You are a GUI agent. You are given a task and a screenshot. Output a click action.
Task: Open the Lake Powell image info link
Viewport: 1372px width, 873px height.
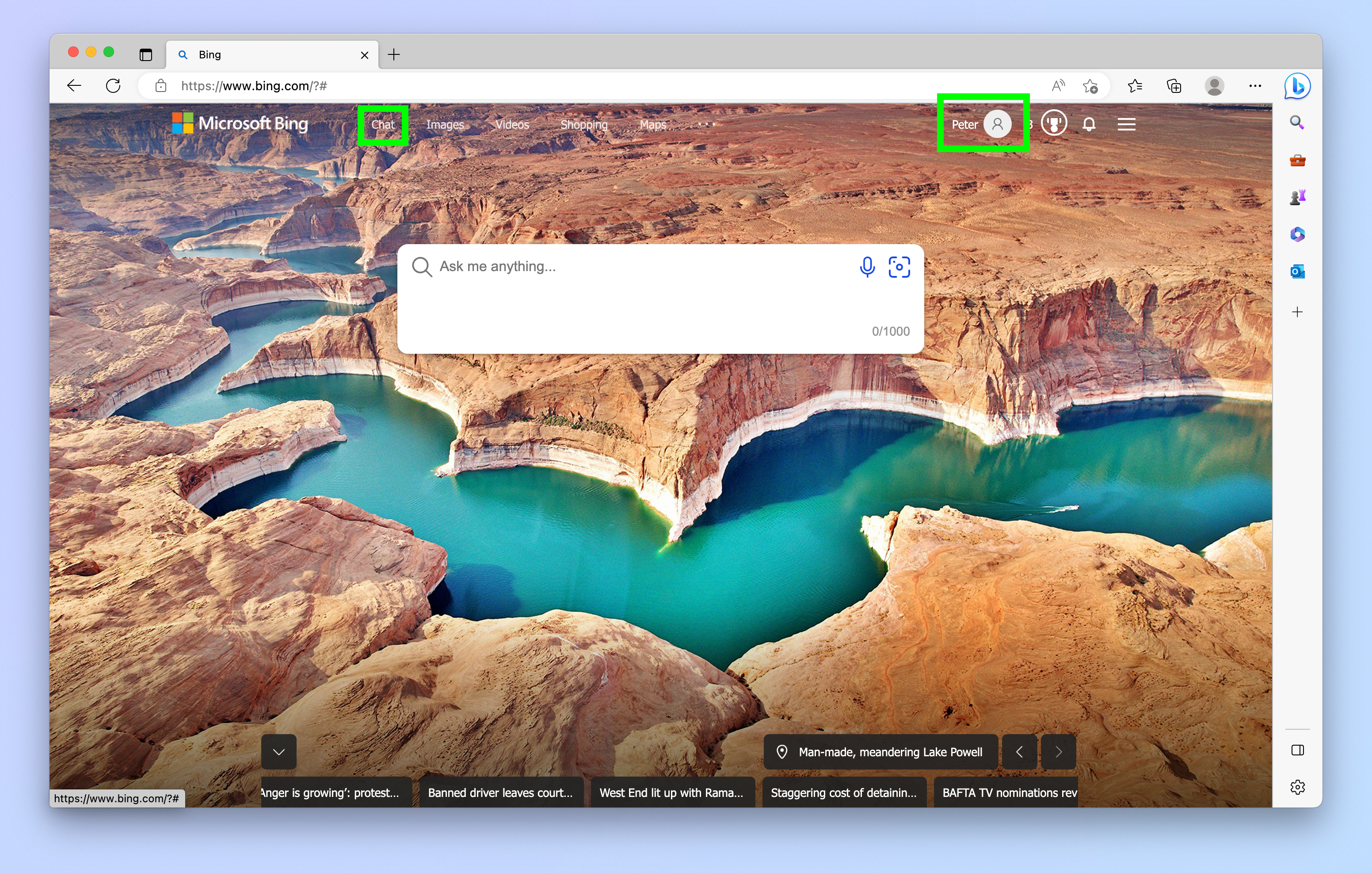(x=880, y=751)
